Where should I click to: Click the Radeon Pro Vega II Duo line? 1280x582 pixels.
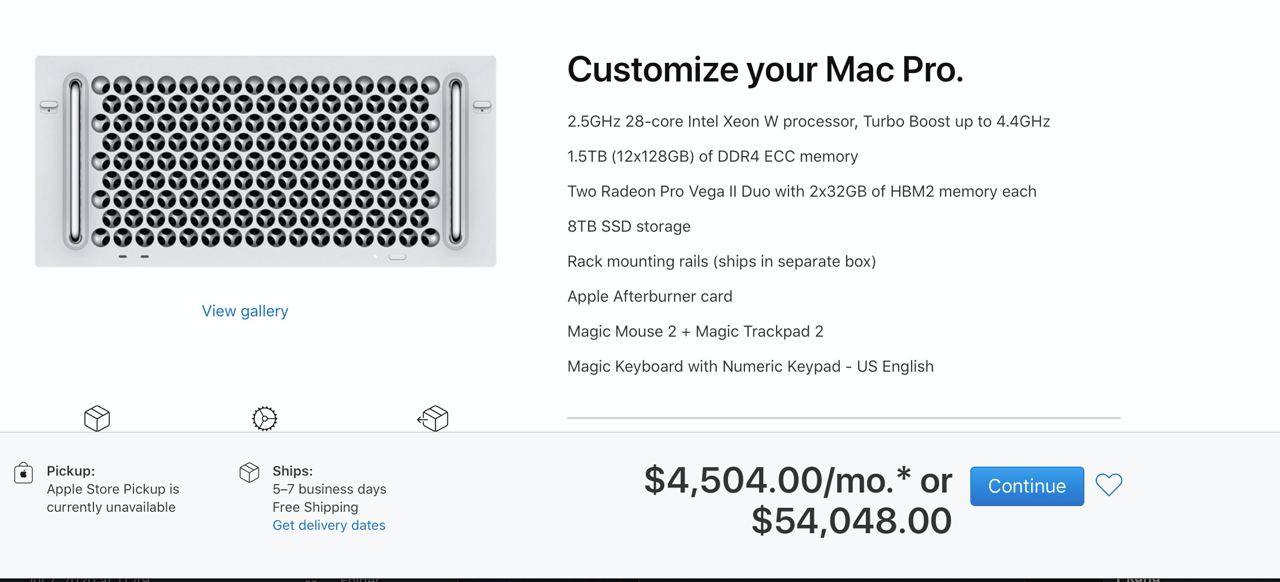click(801, 191)
